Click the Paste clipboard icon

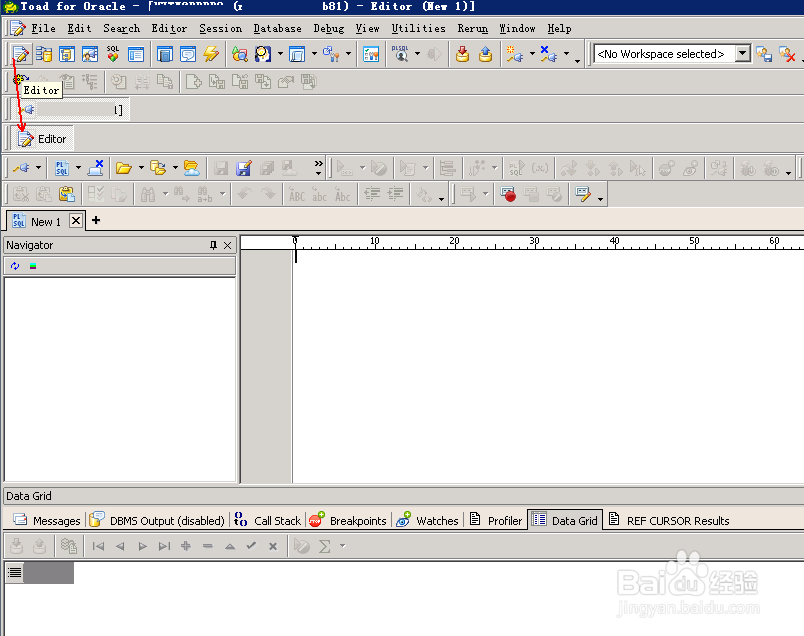(67, 194)
